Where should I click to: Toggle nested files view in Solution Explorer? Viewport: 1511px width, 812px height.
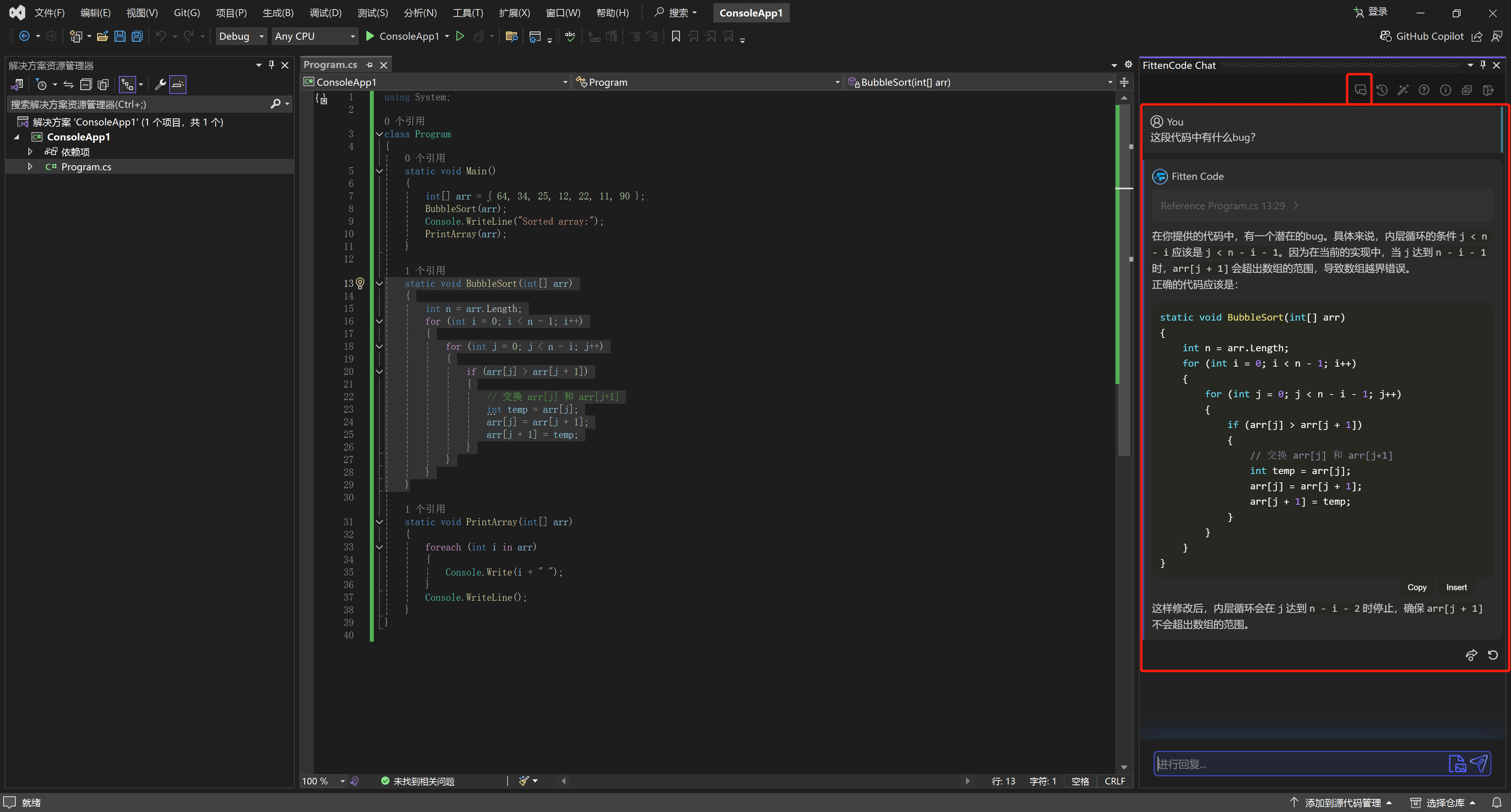coord(128,85)
